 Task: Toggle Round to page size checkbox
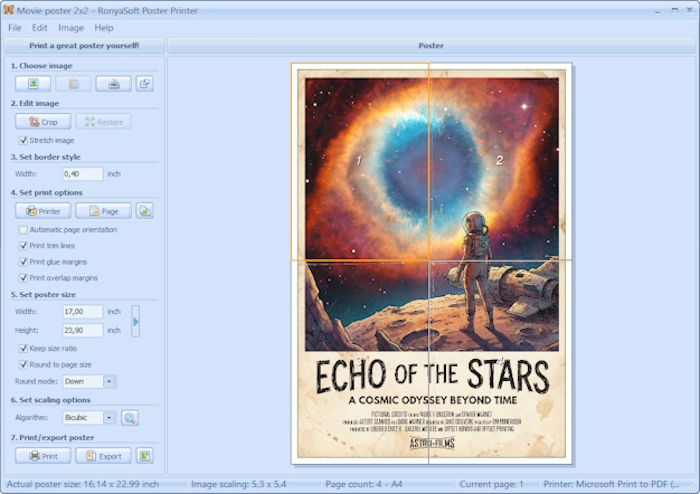(x=23, y=364)
